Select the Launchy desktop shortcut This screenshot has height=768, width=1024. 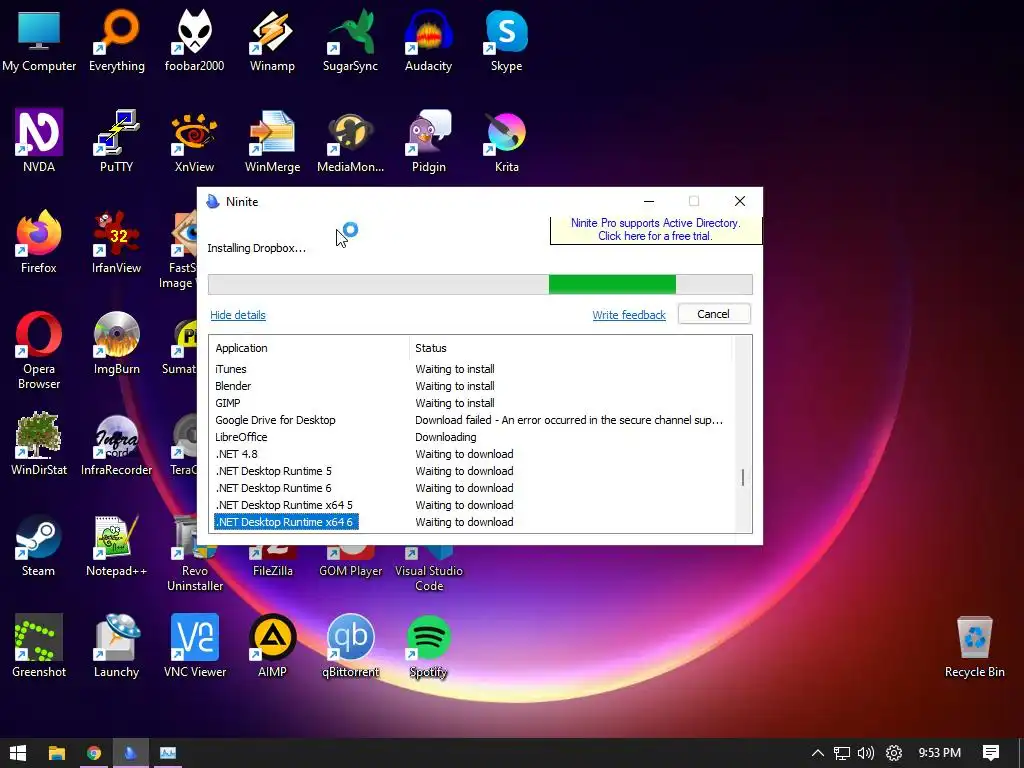pyautogui.click(x=116, y=647)
